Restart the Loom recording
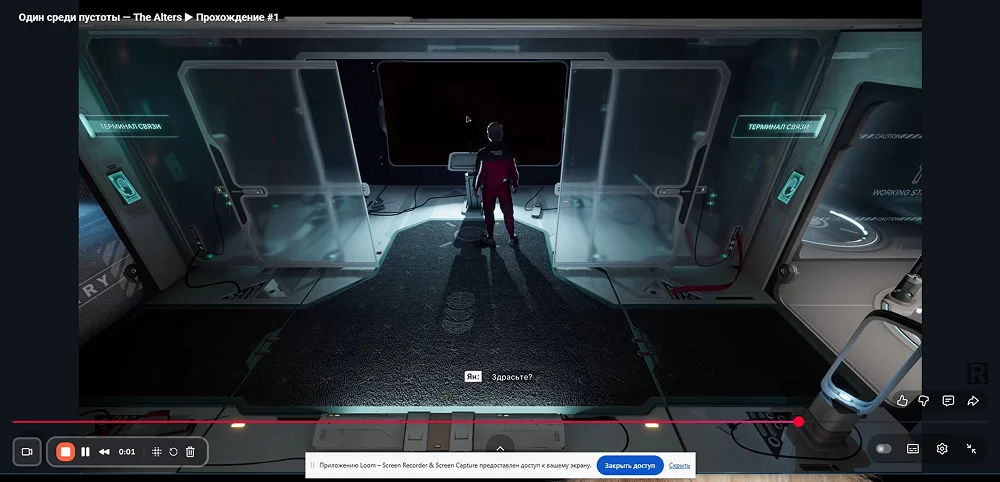The height and width of the screenshot is (482, 1000). (x=173, y=452)
